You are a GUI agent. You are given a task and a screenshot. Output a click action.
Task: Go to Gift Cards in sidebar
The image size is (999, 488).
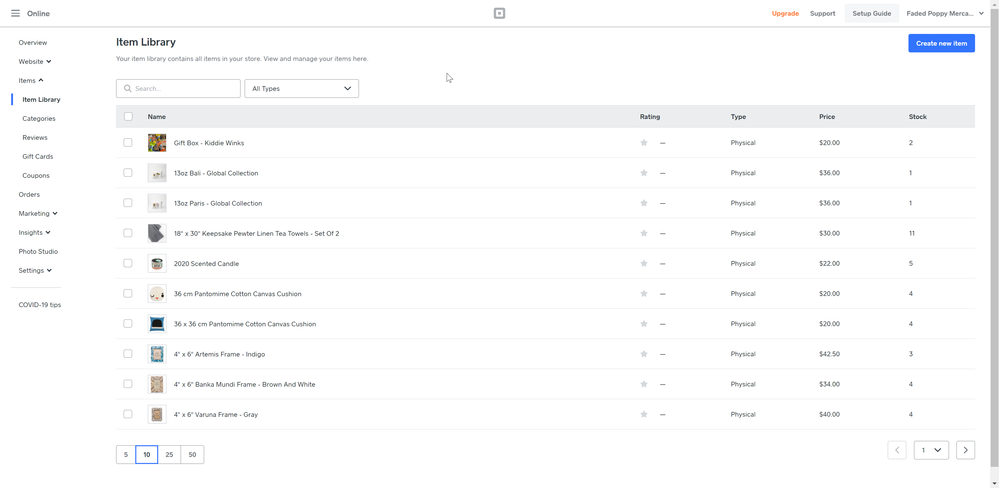tap(38, 157)
